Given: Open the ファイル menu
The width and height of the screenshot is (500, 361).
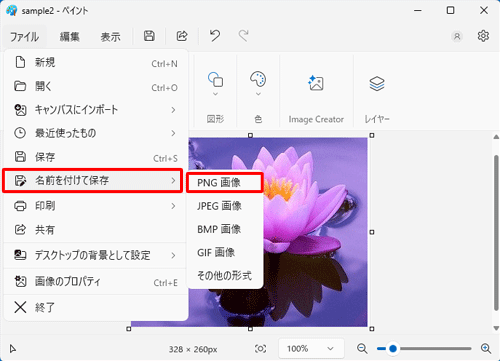Looking at the screenshot, I should click(x=24, y=36).
